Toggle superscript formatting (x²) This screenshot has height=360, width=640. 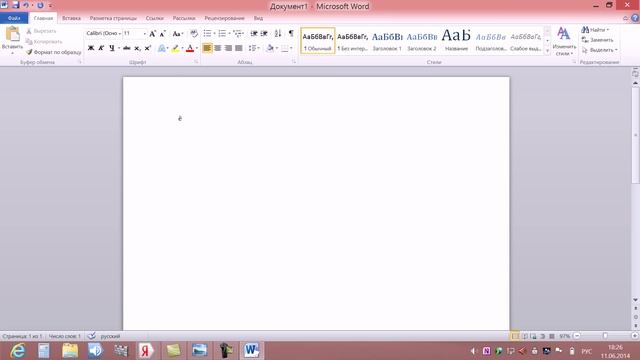pyautogui.click(x=148, y=48)
